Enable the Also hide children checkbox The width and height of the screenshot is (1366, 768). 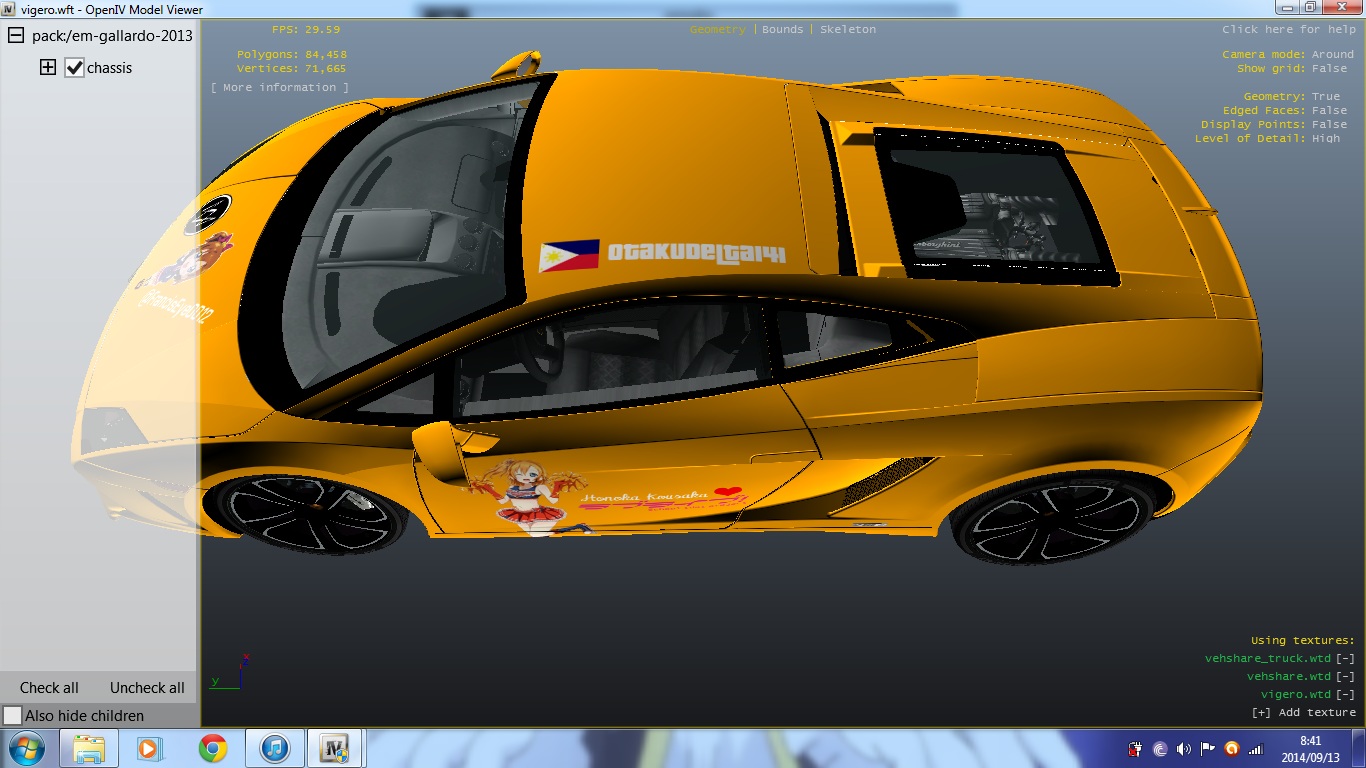12,716
